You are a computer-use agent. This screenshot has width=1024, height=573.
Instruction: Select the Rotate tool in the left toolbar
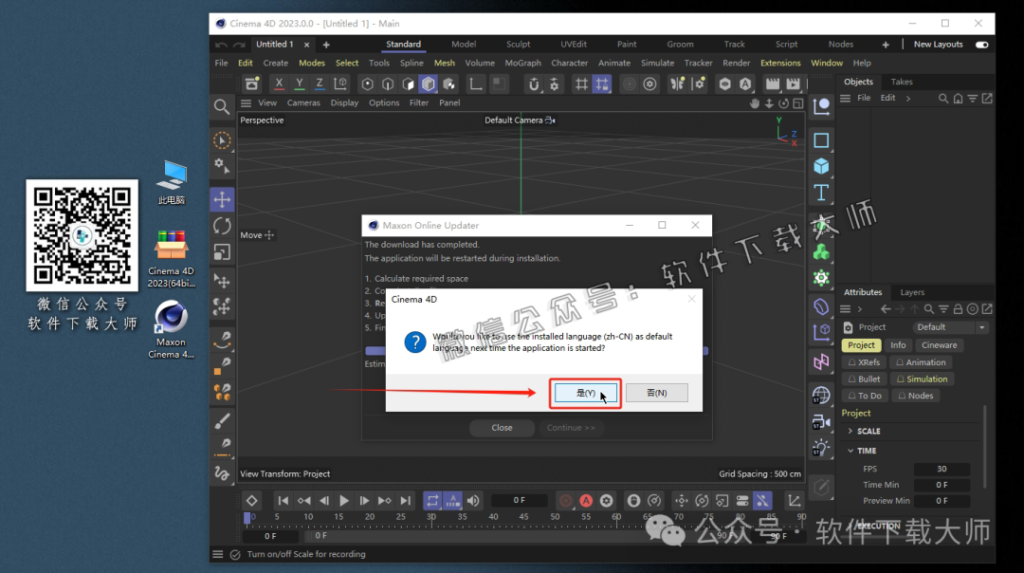point(222,226)
